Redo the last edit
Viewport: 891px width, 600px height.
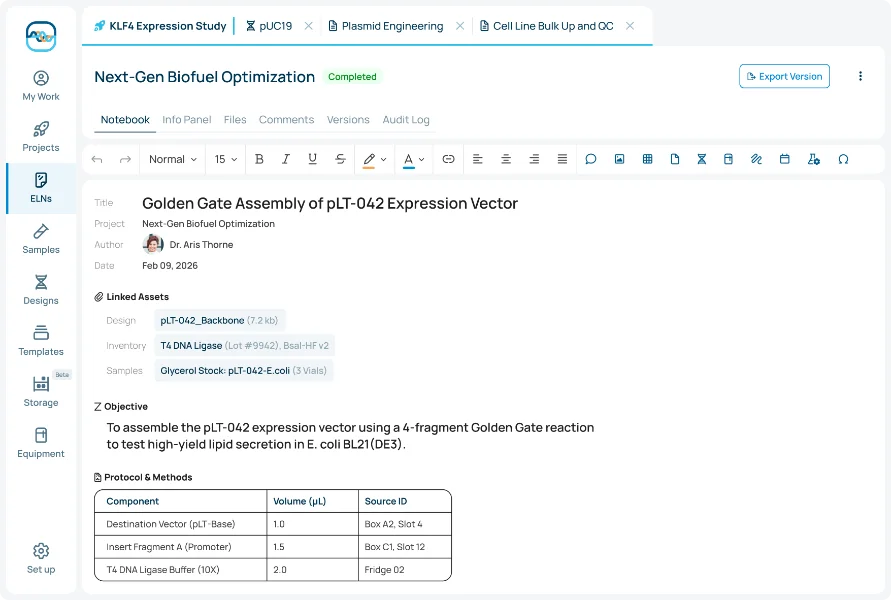coord(125,160)
